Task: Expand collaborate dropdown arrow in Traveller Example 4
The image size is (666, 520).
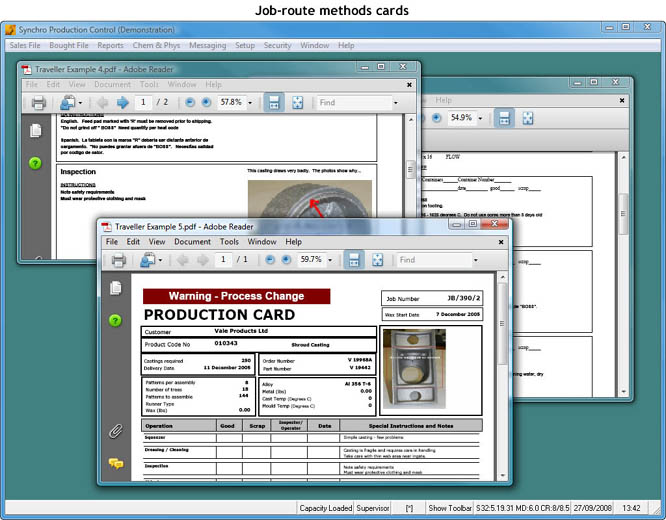Action: (80, 103)
